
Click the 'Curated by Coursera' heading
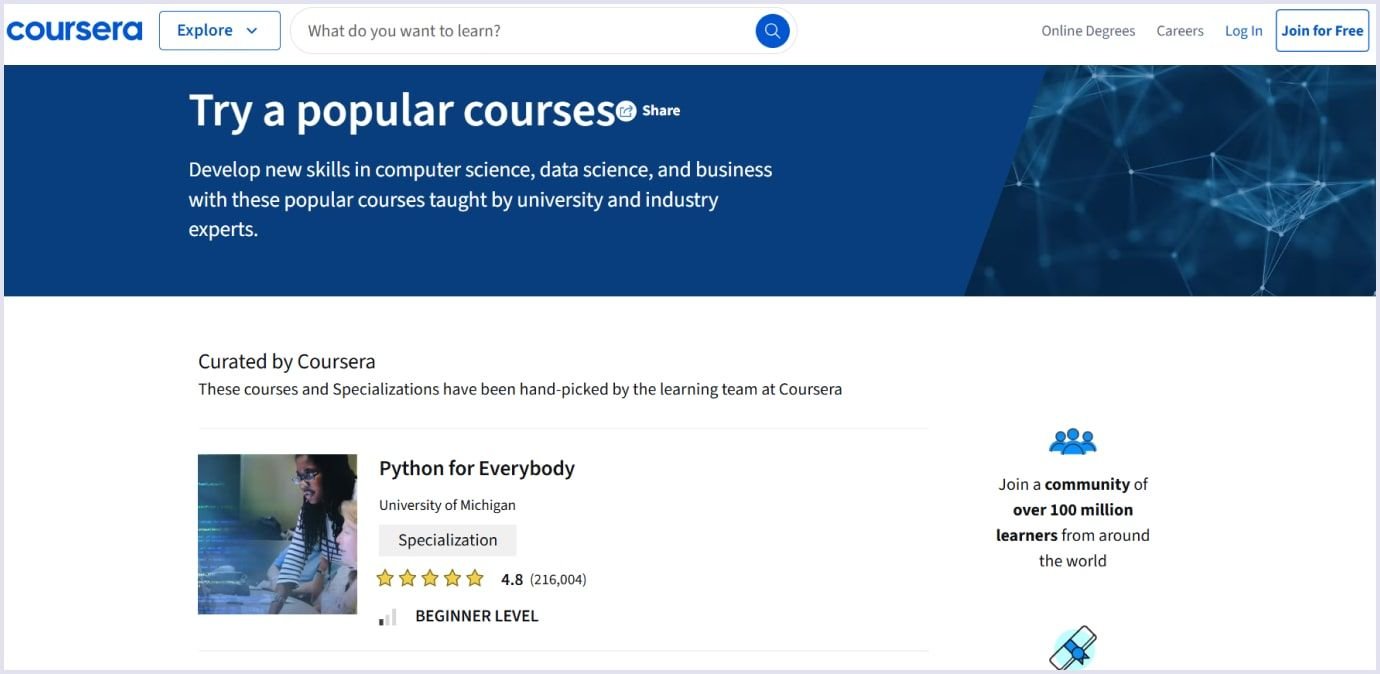point(287,361)
